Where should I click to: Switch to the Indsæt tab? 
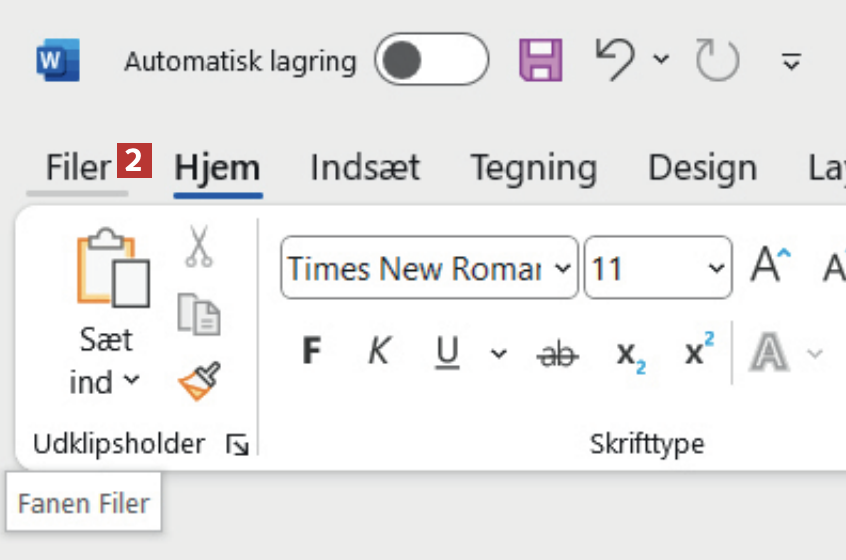(365, 168)
